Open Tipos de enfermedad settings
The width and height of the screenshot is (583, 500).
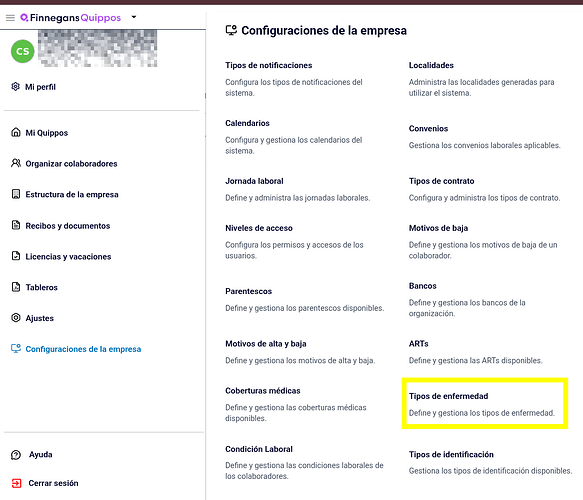click(448, 396)
